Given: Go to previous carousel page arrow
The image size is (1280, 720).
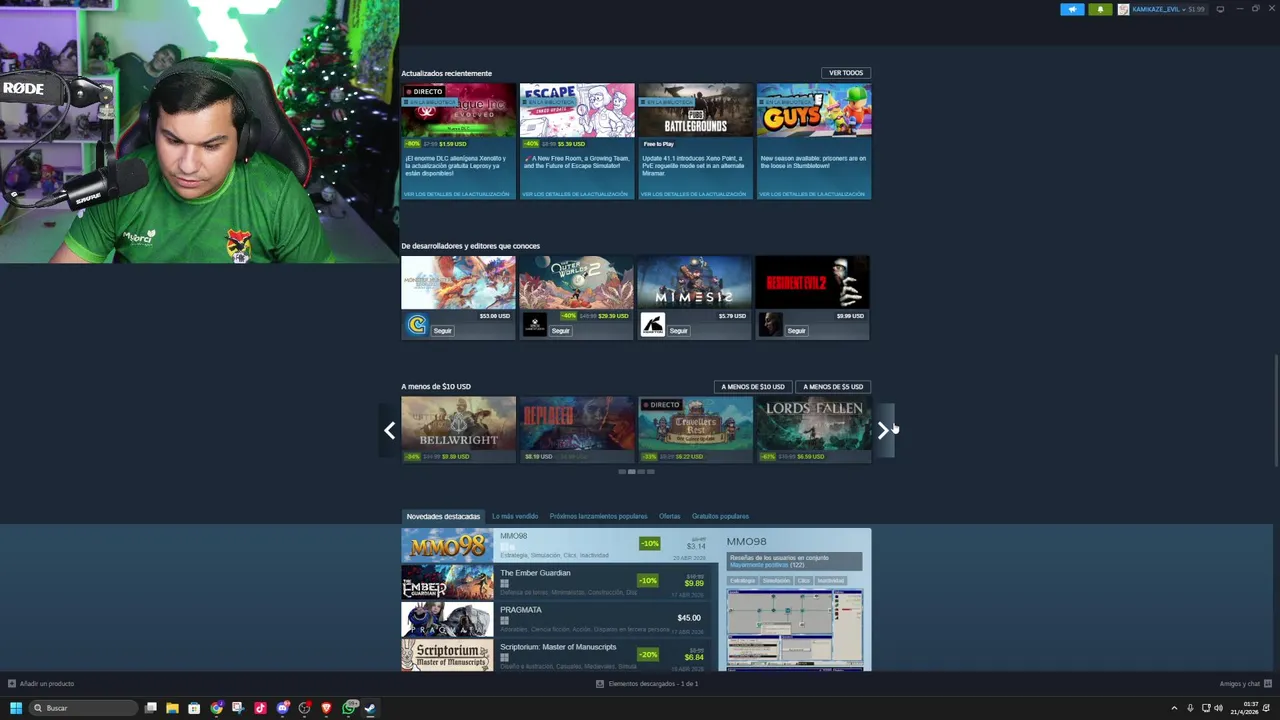Looking at the screenshot, I should (x=389, y=430).
